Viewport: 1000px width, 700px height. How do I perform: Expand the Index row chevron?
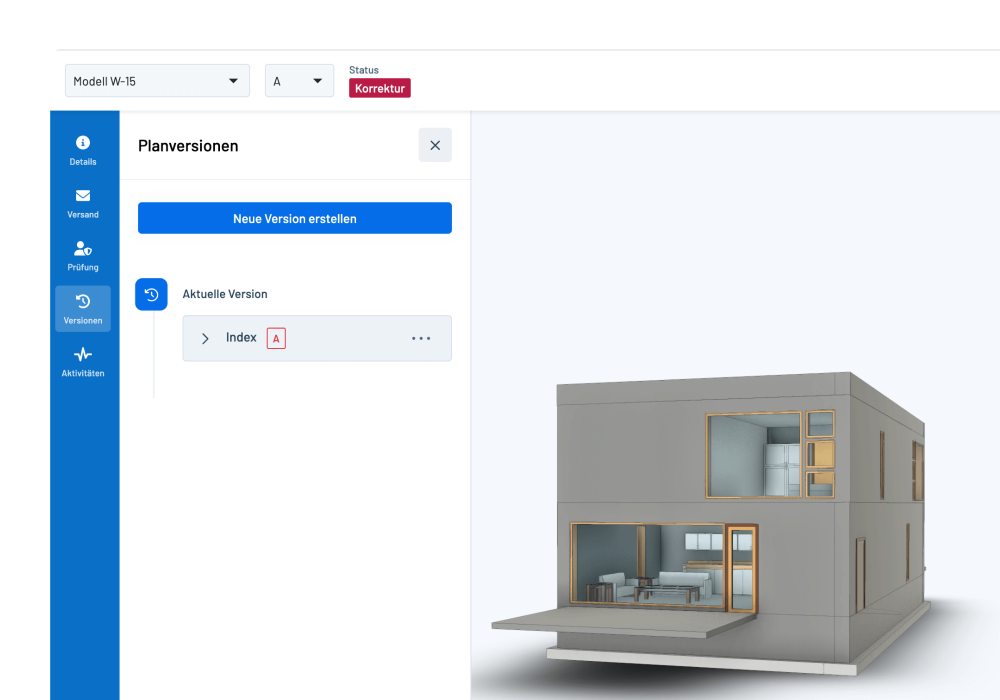point(205,339)
